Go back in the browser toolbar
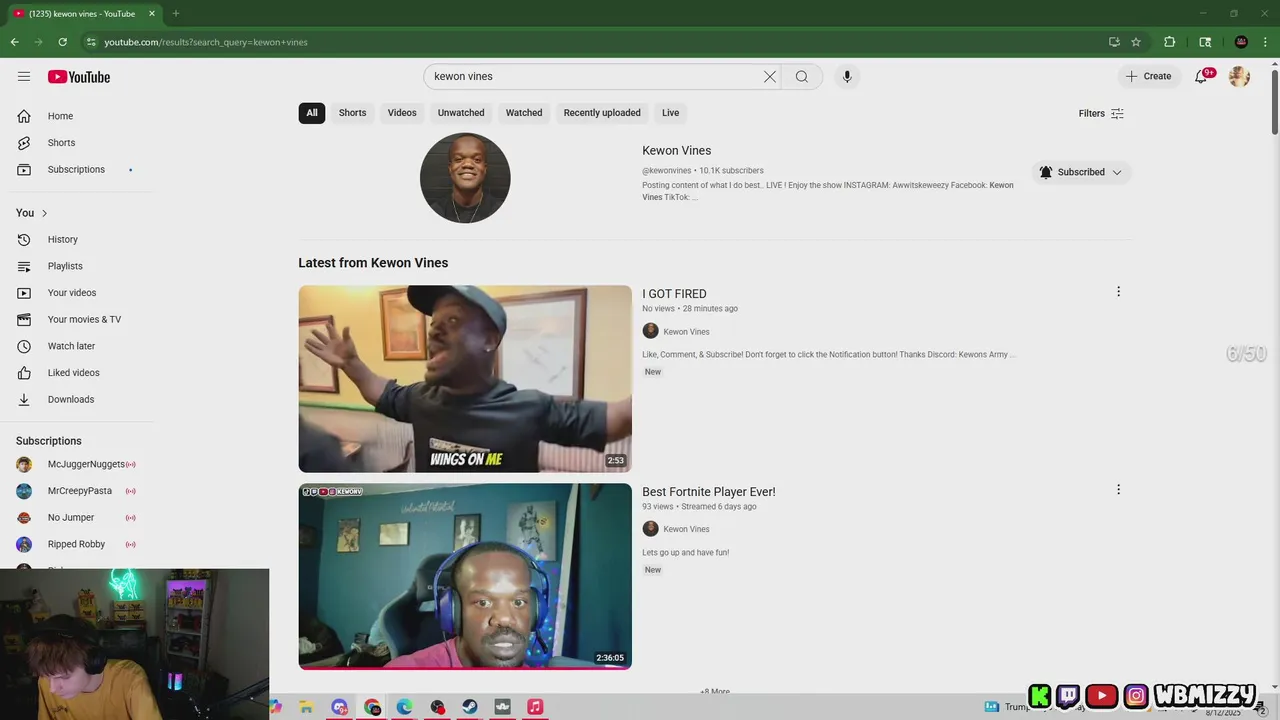The height and width of the screenshot is (720, 1280). [14, 42]
